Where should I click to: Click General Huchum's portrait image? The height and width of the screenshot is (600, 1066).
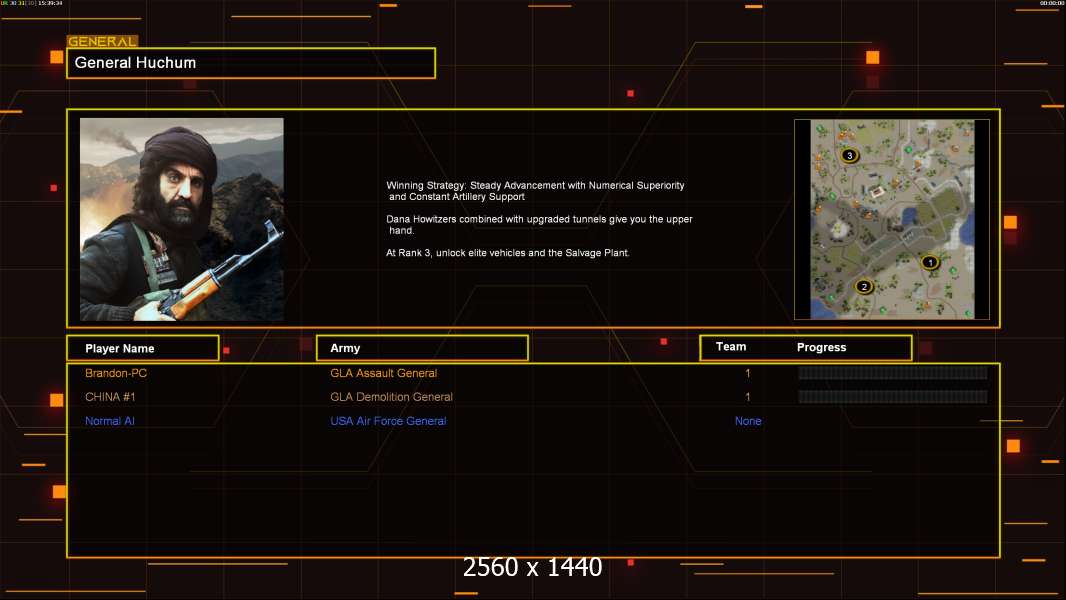182,219
